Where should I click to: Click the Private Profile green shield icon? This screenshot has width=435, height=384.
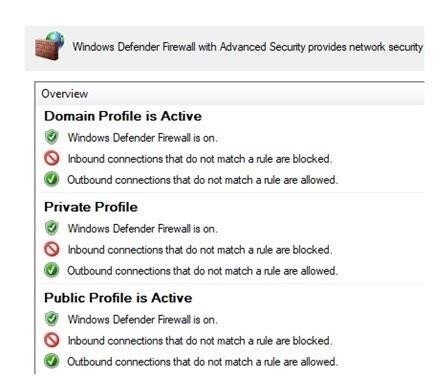coord(51,228)
